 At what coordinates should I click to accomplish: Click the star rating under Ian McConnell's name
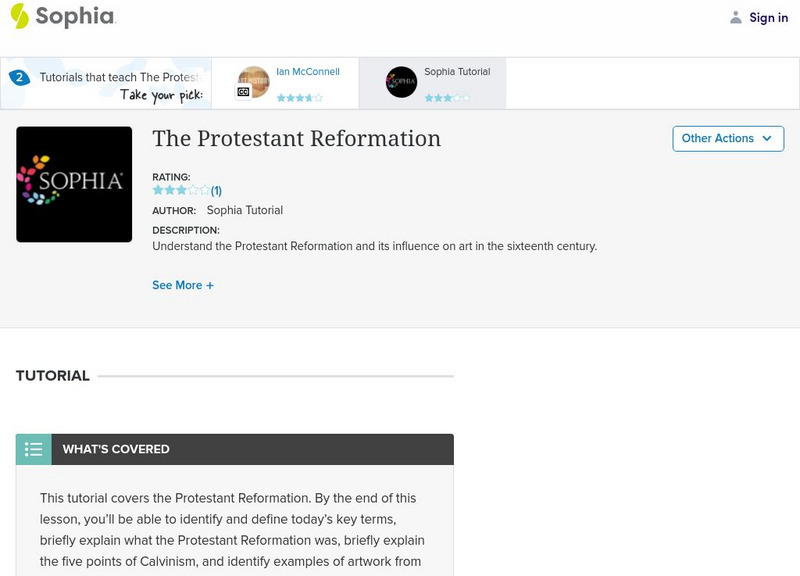[300, 97]
